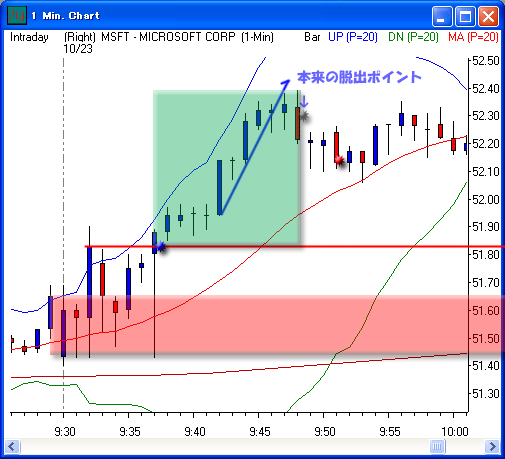Image resolution: width=505 pixels, height=459 pixels.
Task: Maximize the 1 Min. Chart window
Action: (465, 16)
